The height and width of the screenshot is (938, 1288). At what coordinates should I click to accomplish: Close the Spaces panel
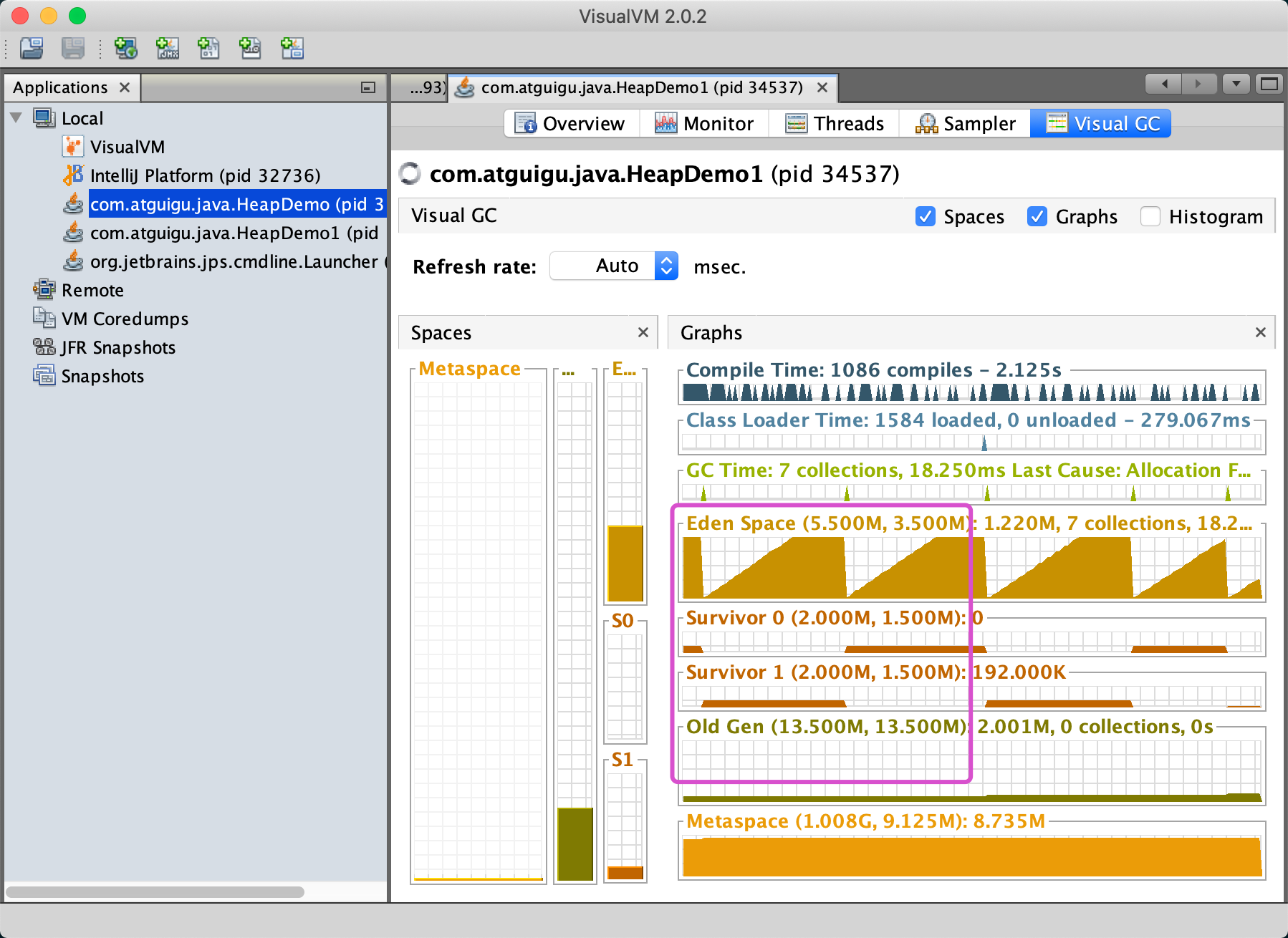click(x=643, y=332)
